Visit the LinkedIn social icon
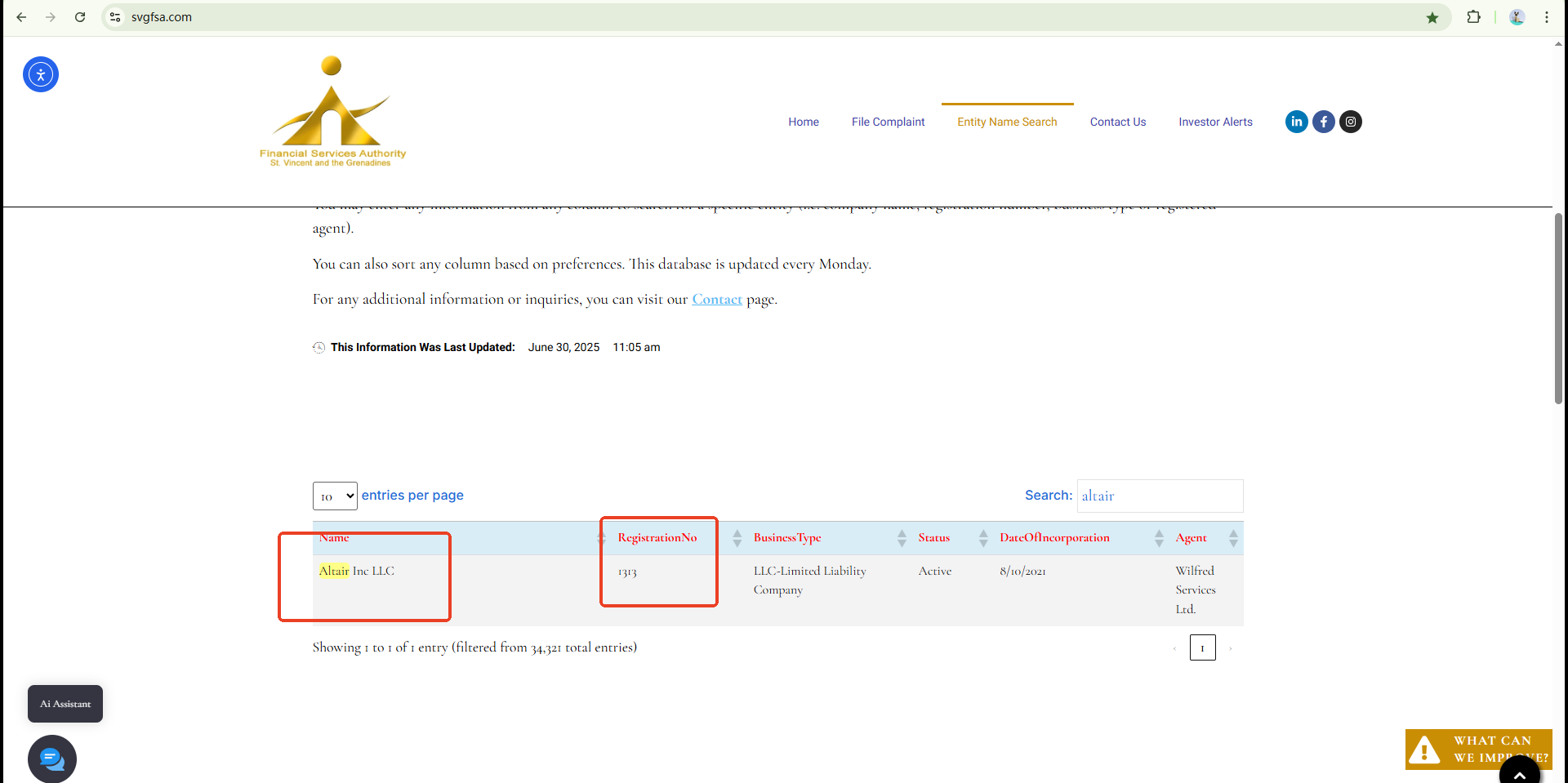Image resolution: width=1568 pixels, height=783 pixels. [x=1296, y=122]
